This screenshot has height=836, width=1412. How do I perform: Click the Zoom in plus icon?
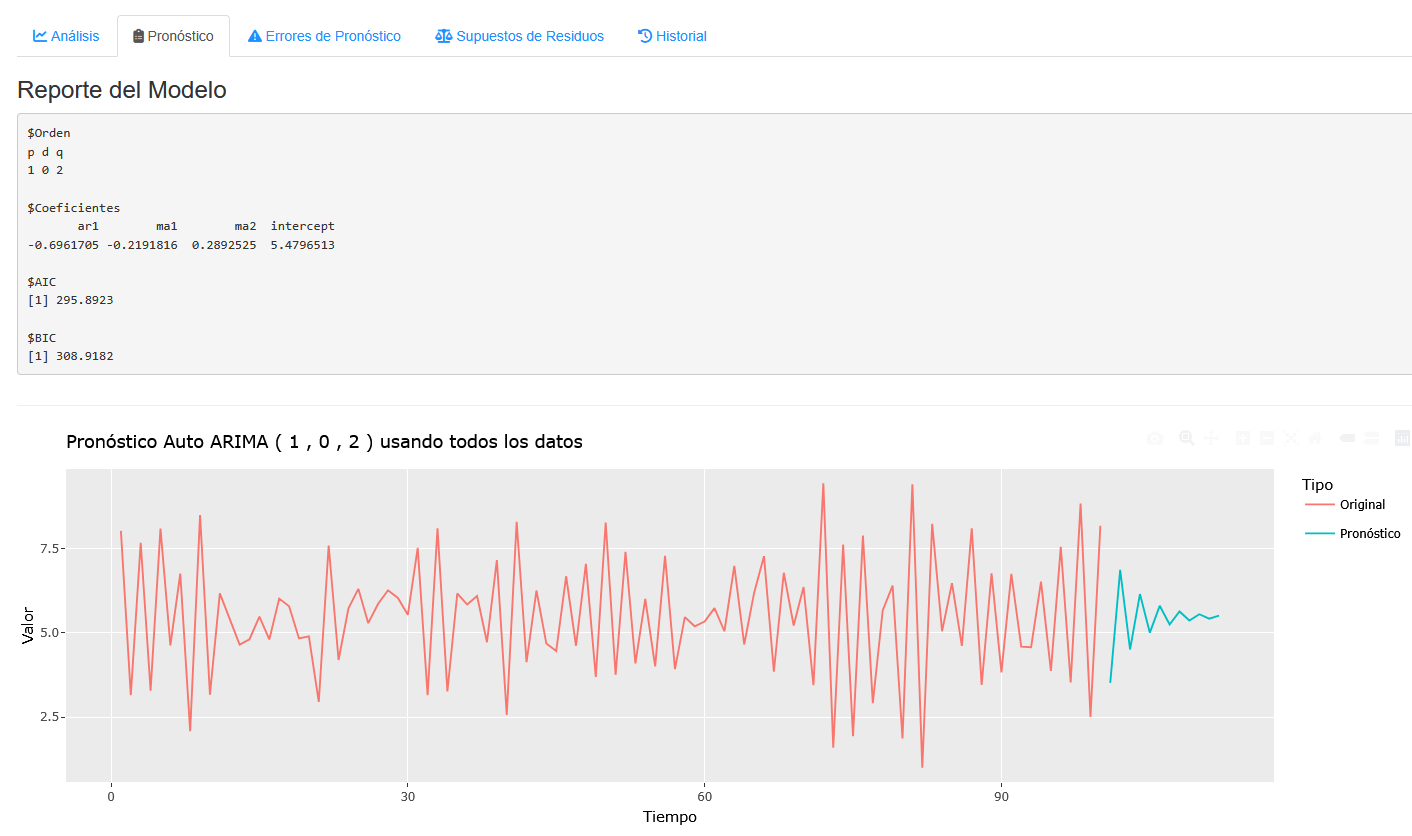coord(1243,438)
